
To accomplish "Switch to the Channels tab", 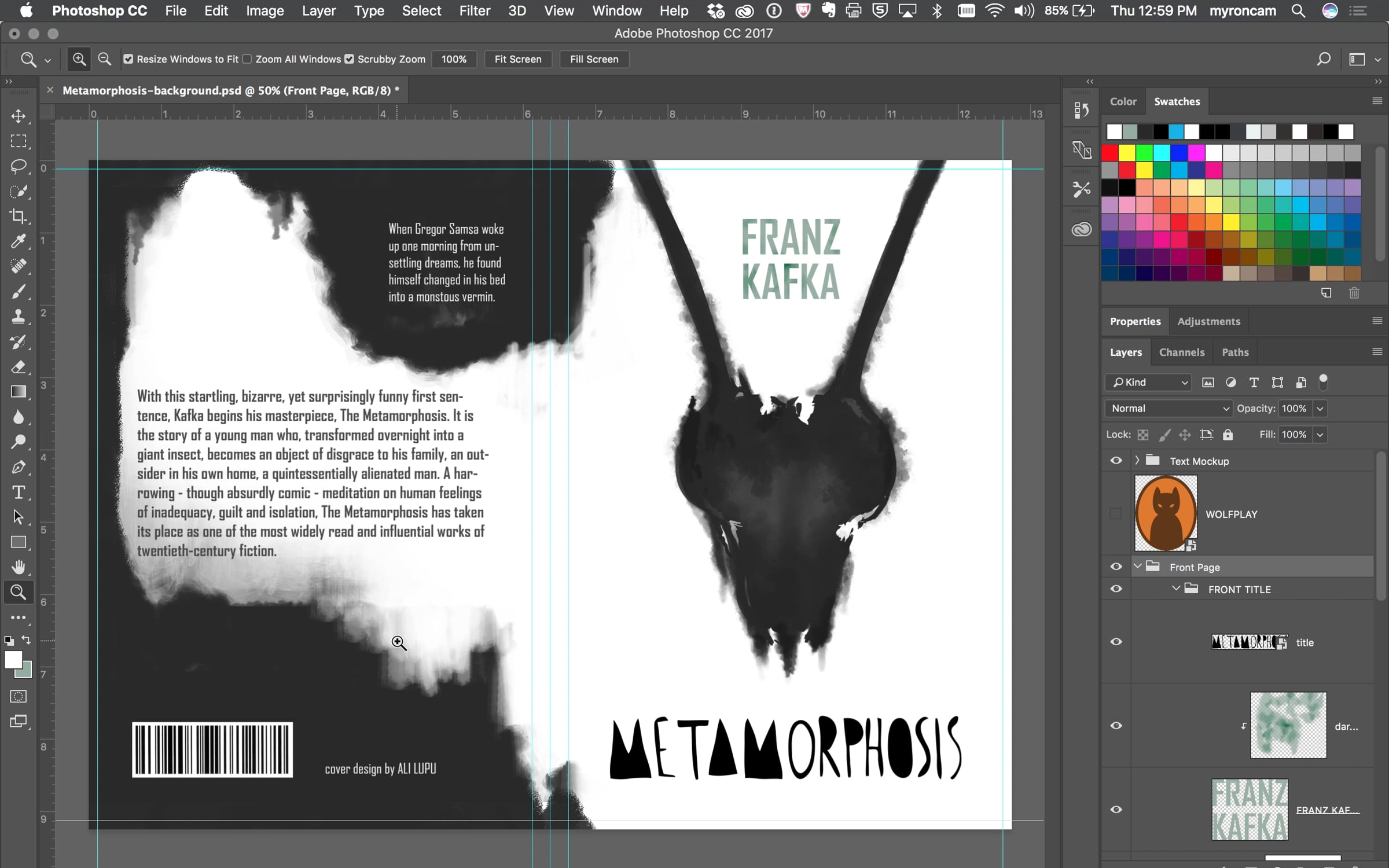I will click(x=1181, y=352).
